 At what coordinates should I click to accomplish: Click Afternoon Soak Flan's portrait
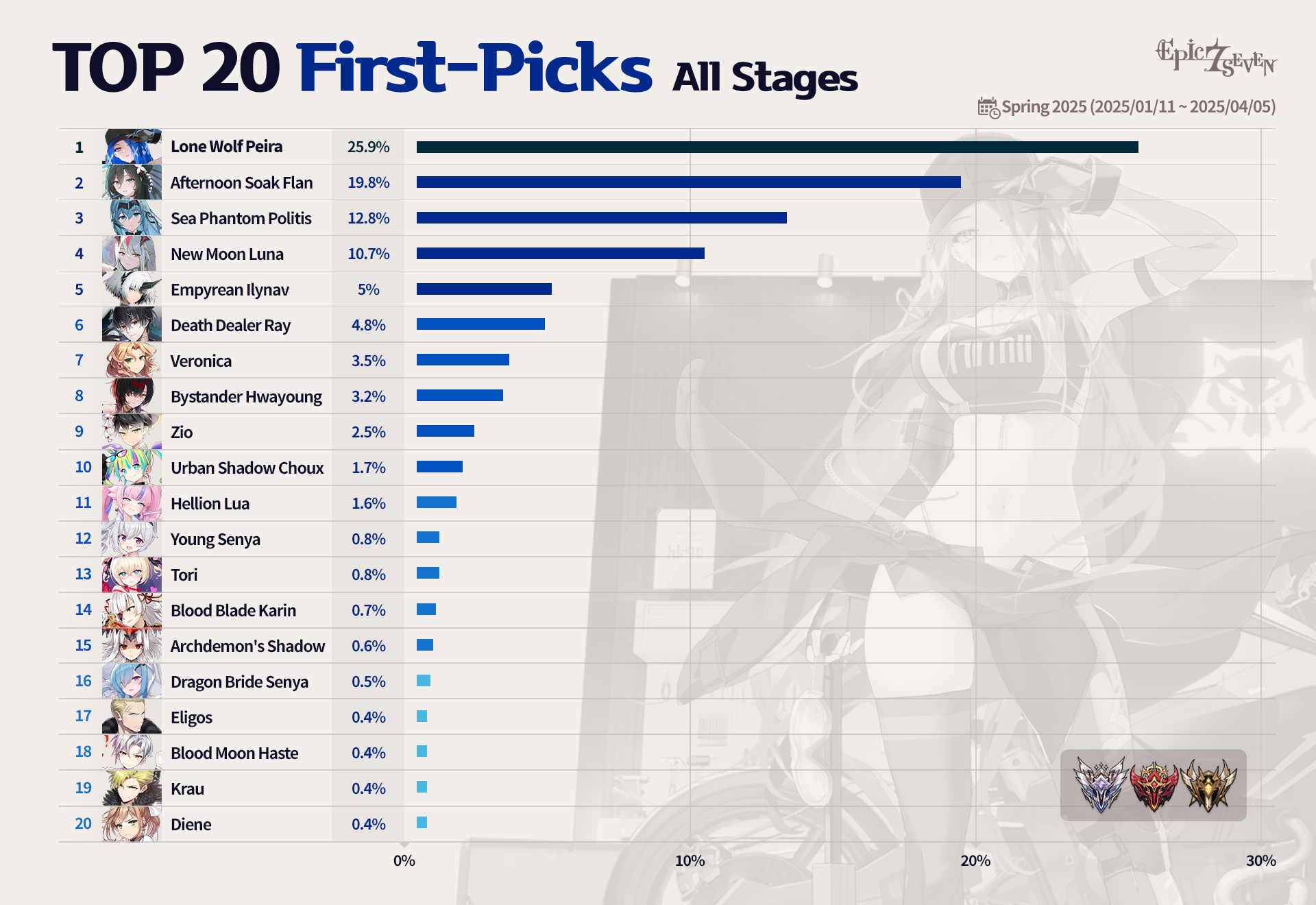coord(132,182)
